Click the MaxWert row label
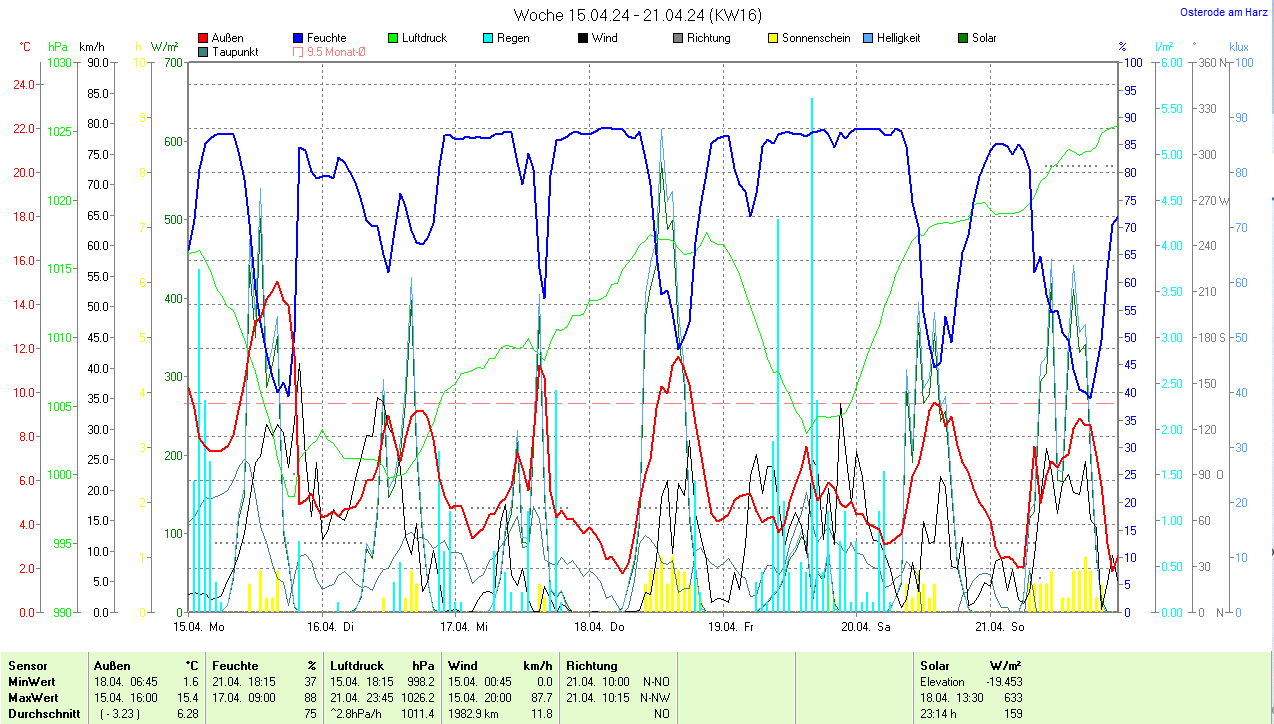 click(x=33, y=697)
